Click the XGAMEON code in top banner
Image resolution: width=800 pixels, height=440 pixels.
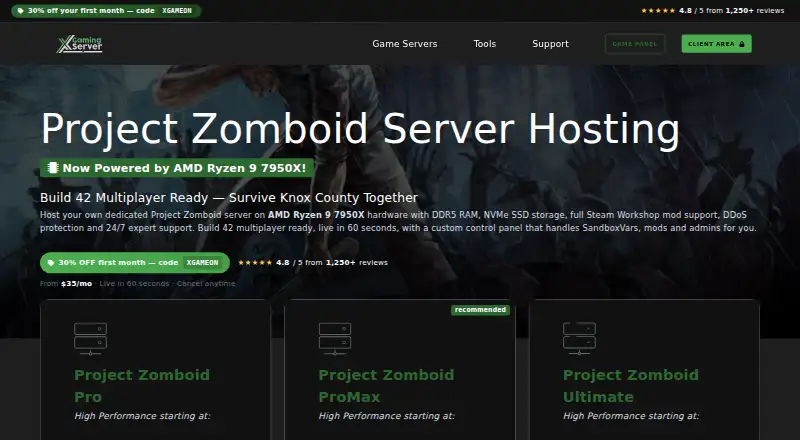pyautogui.click(x=177, y=11)
